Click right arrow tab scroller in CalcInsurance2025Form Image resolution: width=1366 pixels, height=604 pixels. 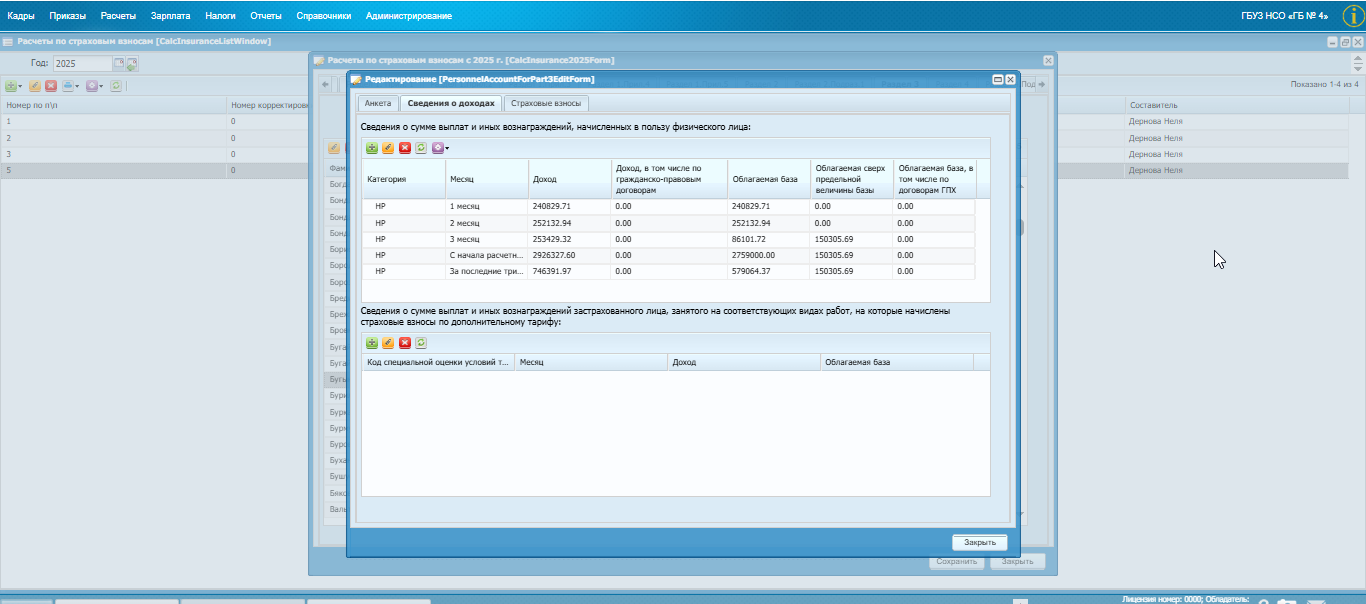[x=1041, y=84]
